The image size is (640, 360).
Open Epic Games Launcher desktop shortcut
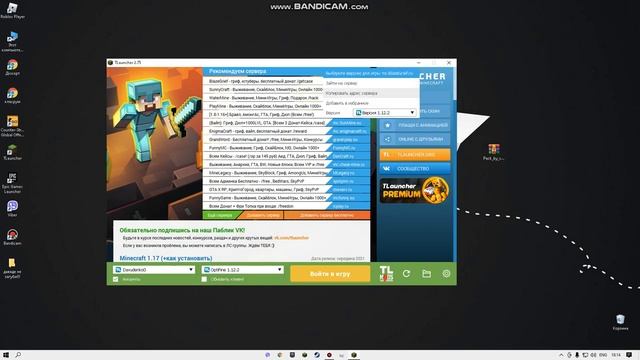point(12,183)
